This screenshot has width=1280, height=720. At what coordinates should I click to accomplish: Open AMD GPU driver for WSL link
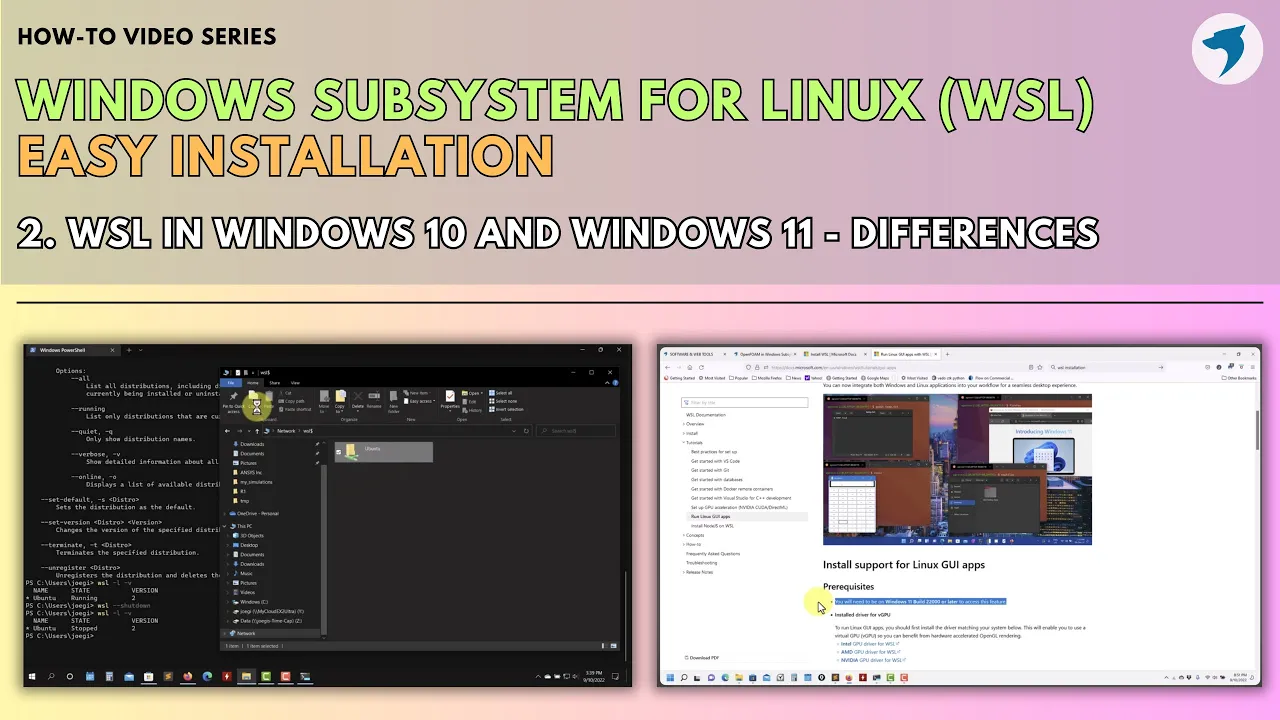[868, 652]
